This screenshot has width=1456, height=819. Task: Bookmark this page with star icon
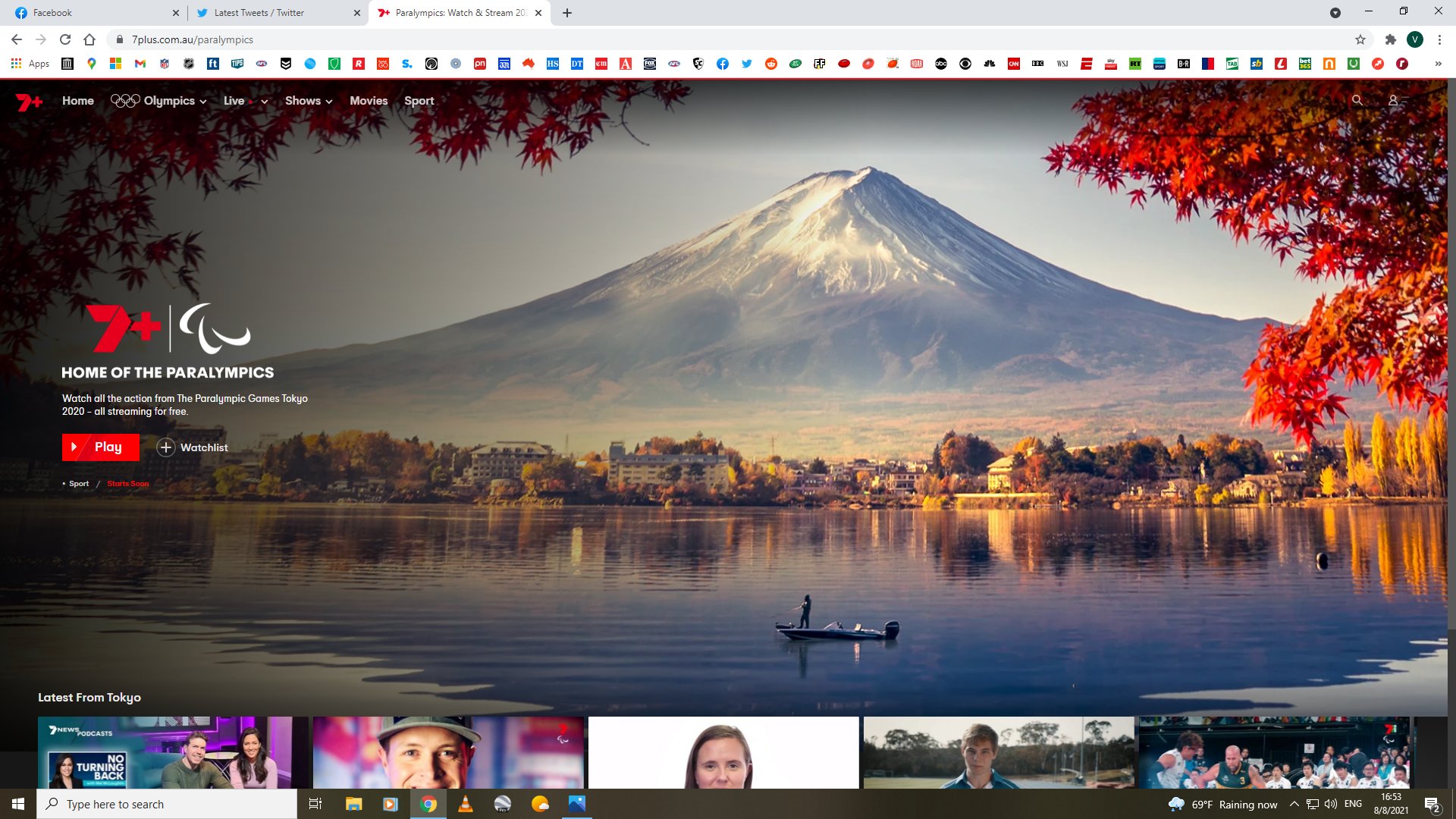[1360, 39]
